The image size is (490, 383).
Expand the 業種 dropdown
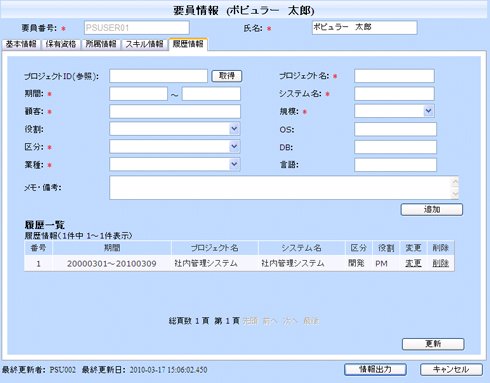(x=175, y=164)
